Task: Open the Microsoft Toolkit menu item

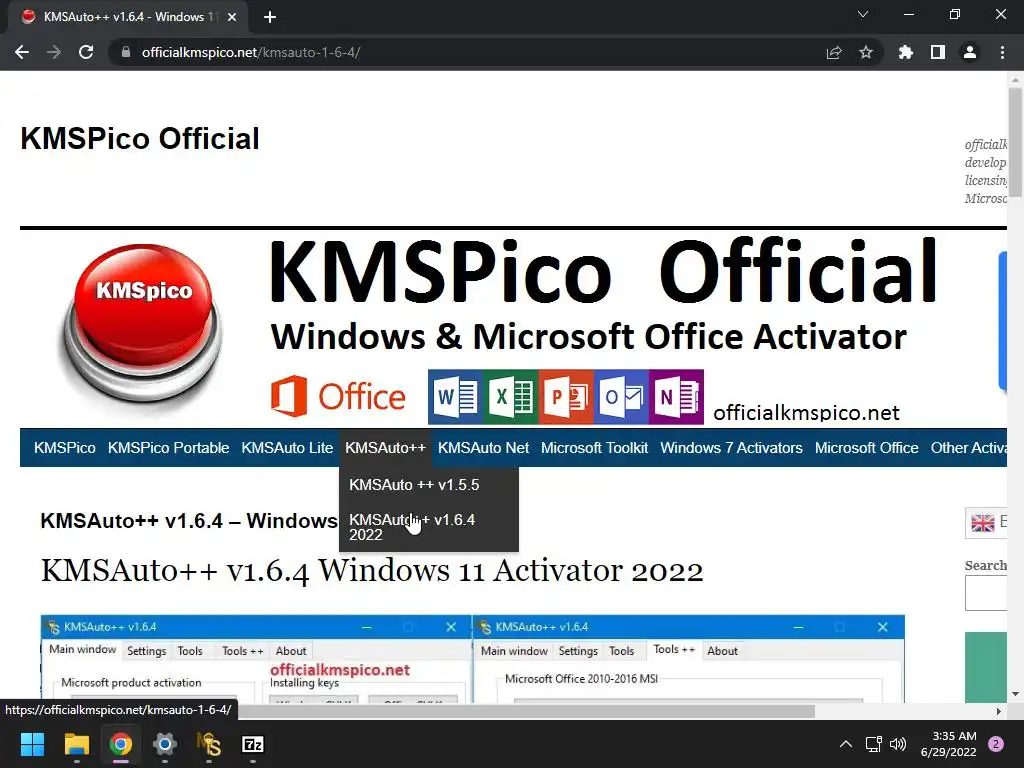Action: tap(594, 447)
